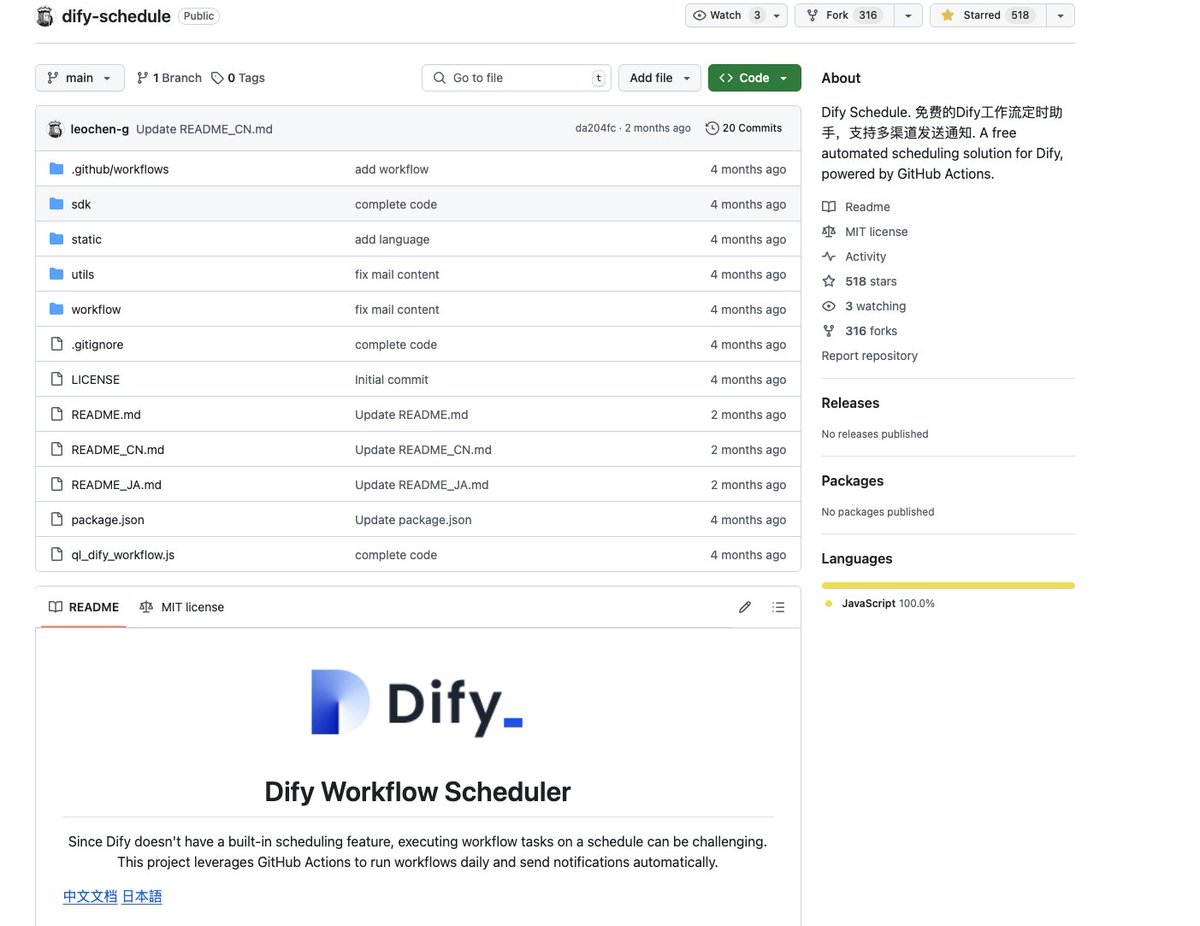Click the commits history clock icon
The image size is (1200, 926).
712,128
